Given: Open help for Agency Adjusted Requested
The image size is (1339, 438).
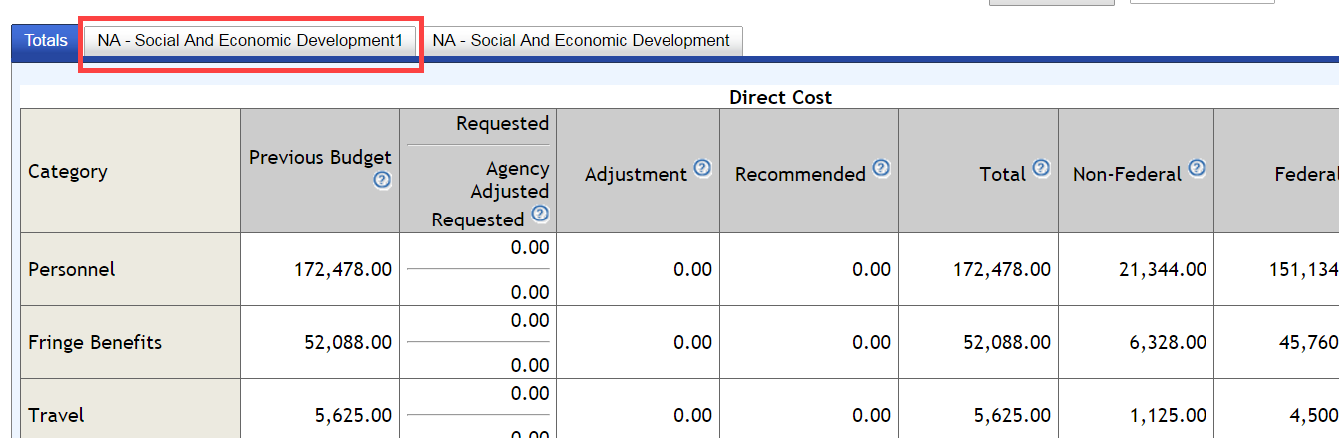Looking at the screenshot, I should (540, 214).
